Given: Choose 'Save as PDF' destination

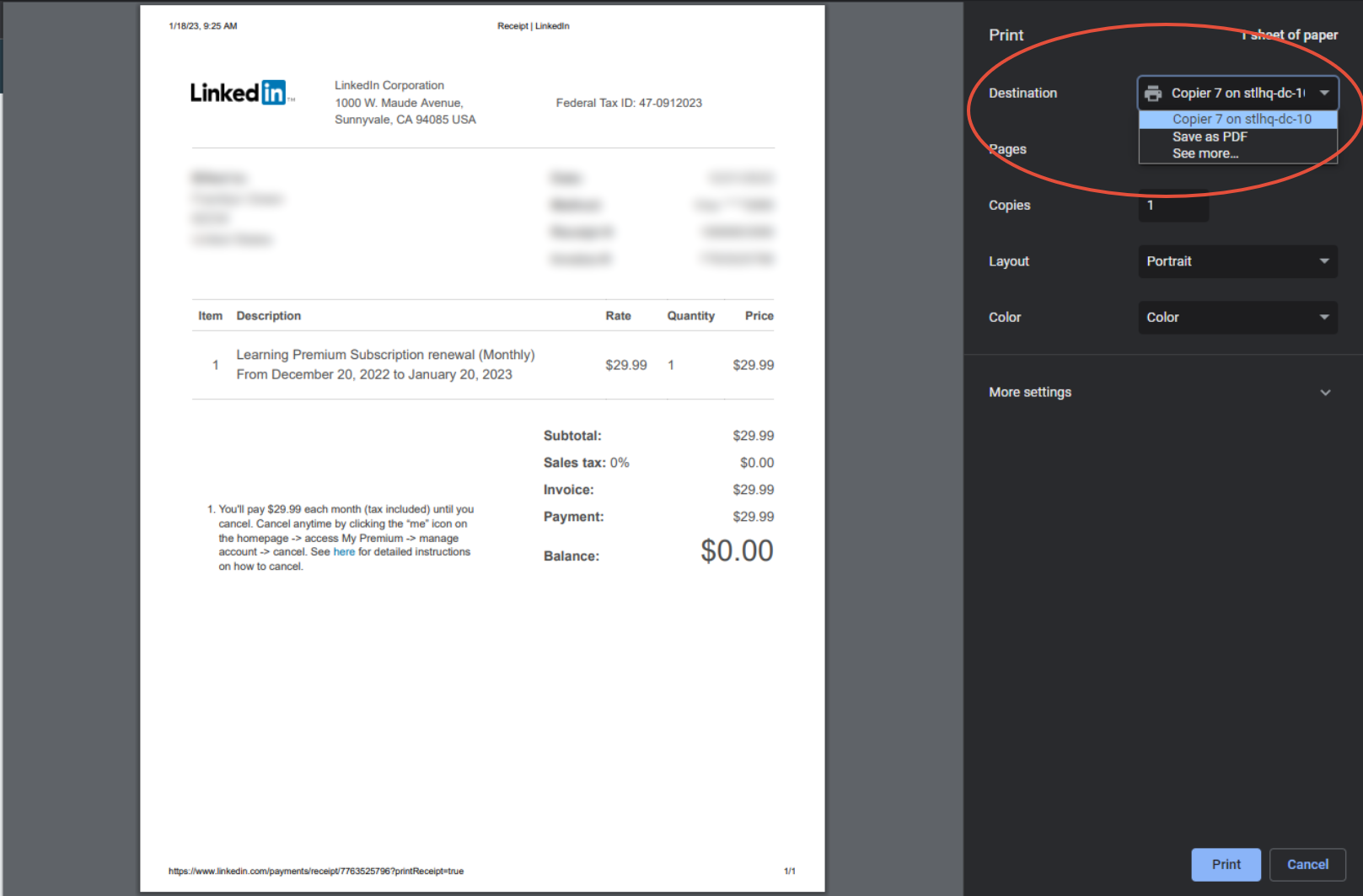Looking at the screenshot, I should pyautogui.click(x=1237, y=137).
